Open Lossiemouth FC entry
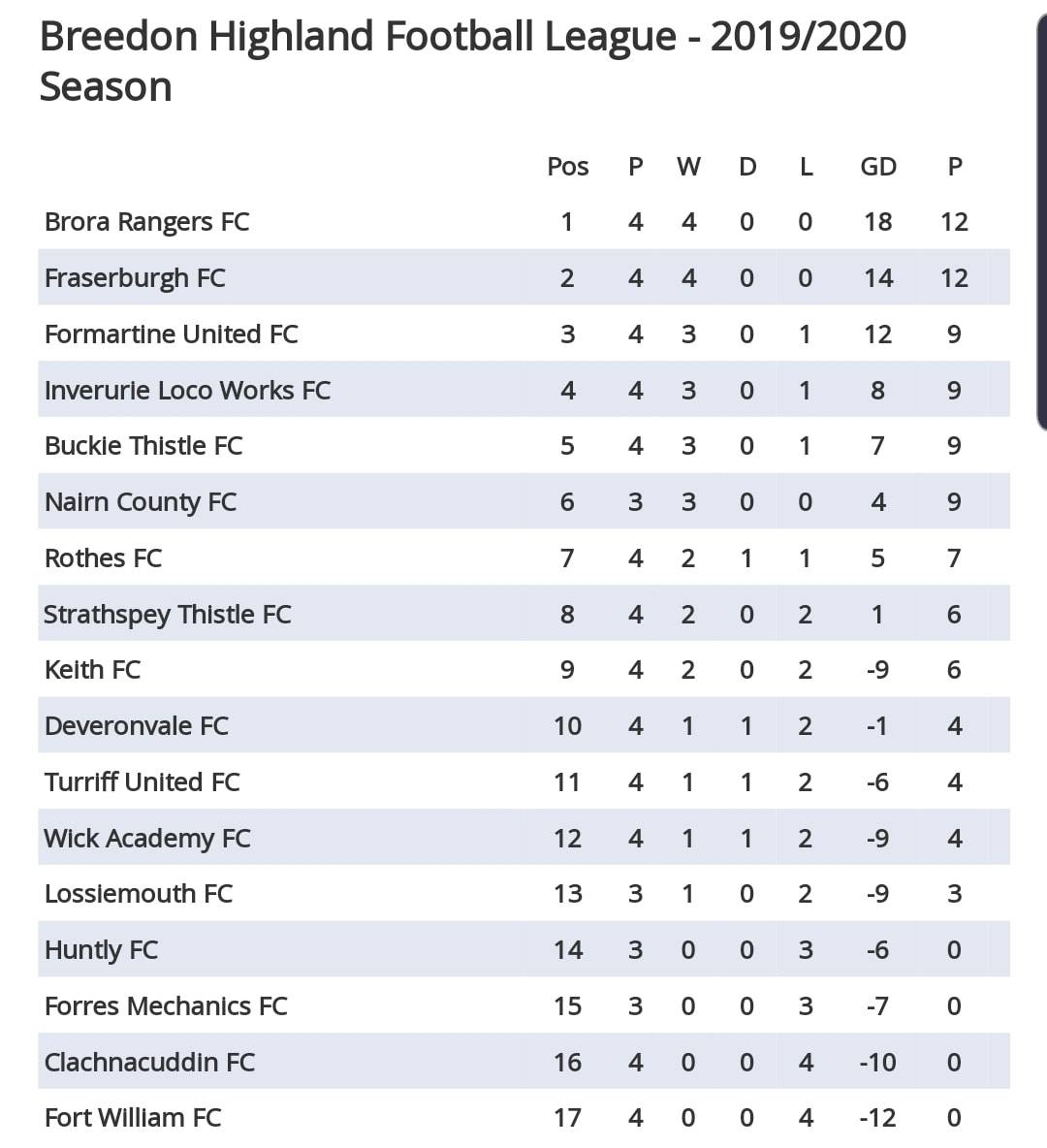Viewport: 1047px width, 1148px height. tap(139, 894)
